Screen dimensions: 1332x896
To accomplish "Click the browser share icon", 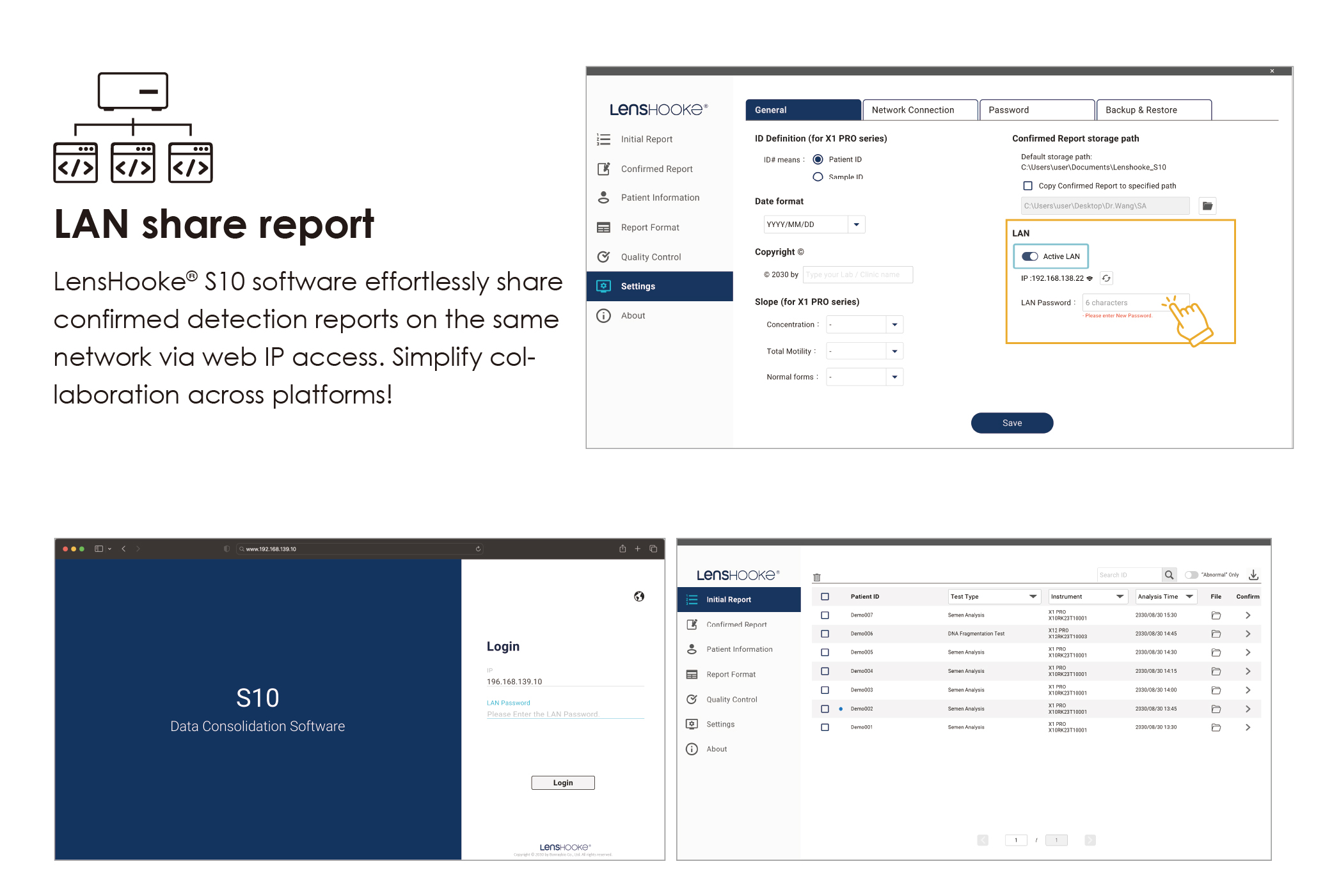I will 622,549.
